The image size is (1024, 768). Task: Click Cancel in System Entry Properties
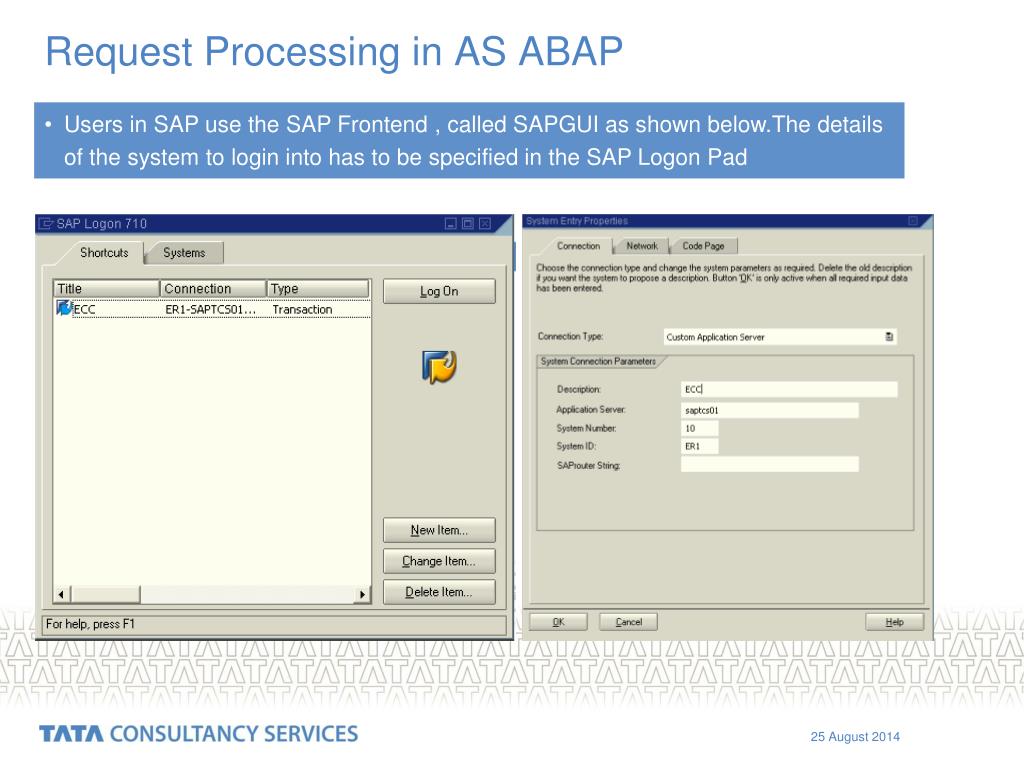click(x=628, y=622)
